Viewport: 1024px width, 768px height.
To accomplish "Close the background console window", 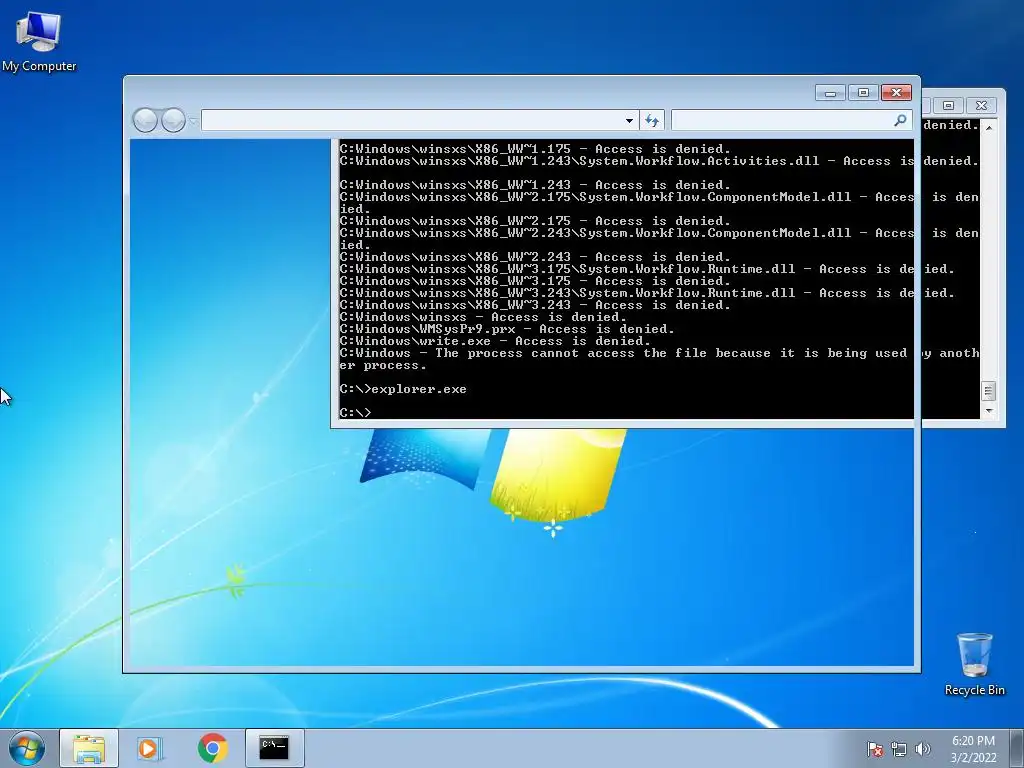I will click(x=981, y=105).
